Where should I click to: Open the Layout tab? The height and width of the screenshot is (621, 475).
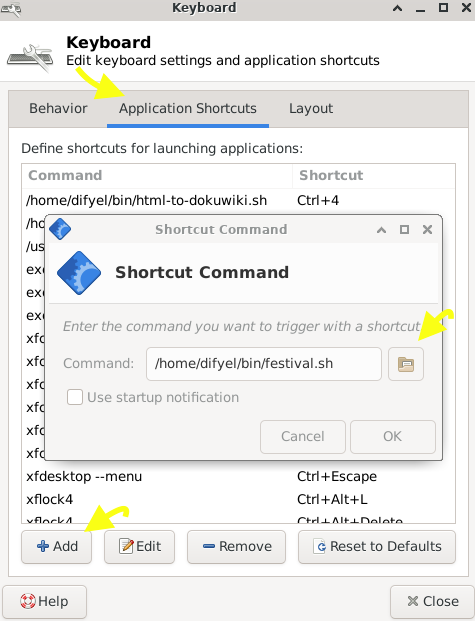(x=311, y=109)
